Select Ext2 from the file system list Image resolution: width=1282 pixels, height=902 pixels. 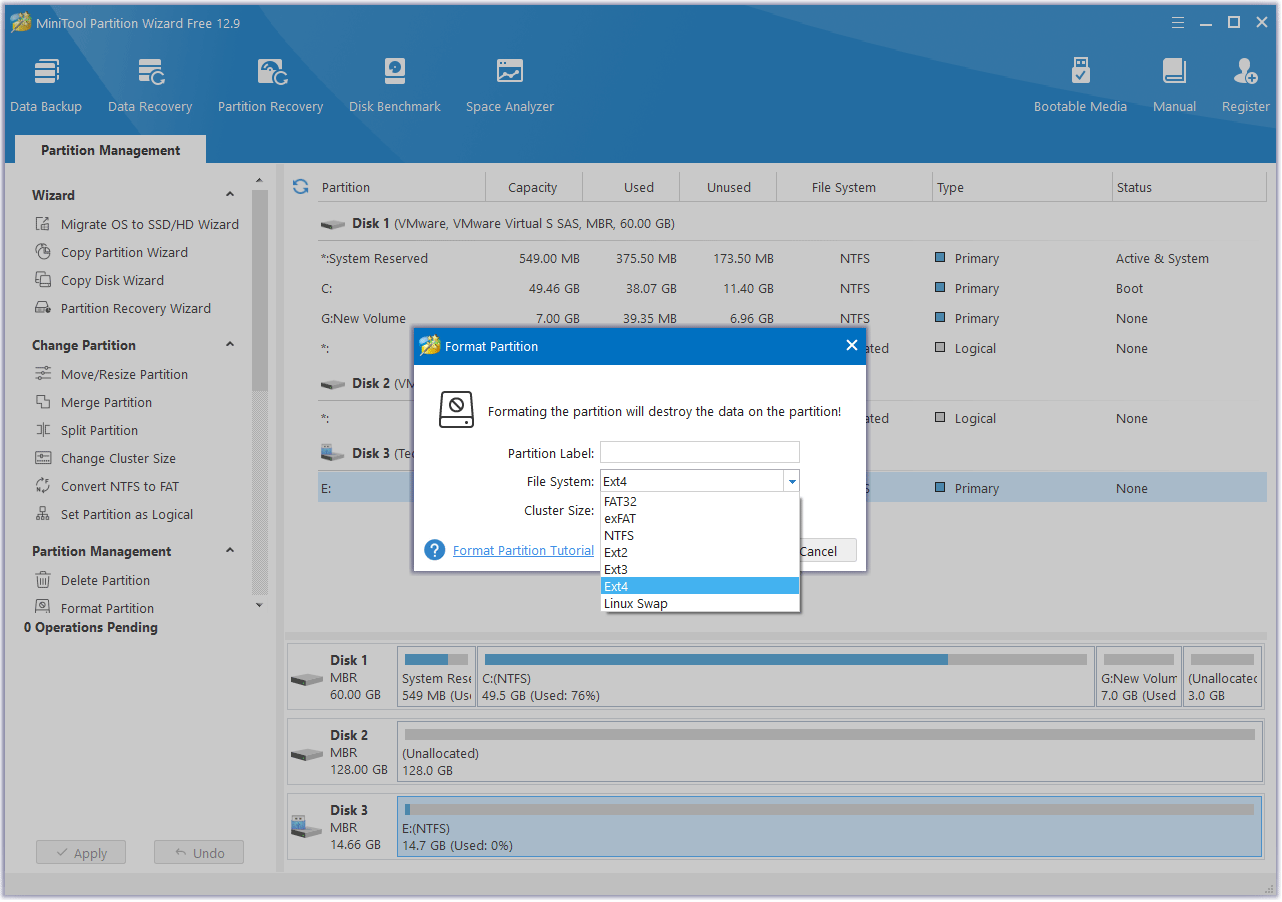(700, 553)
